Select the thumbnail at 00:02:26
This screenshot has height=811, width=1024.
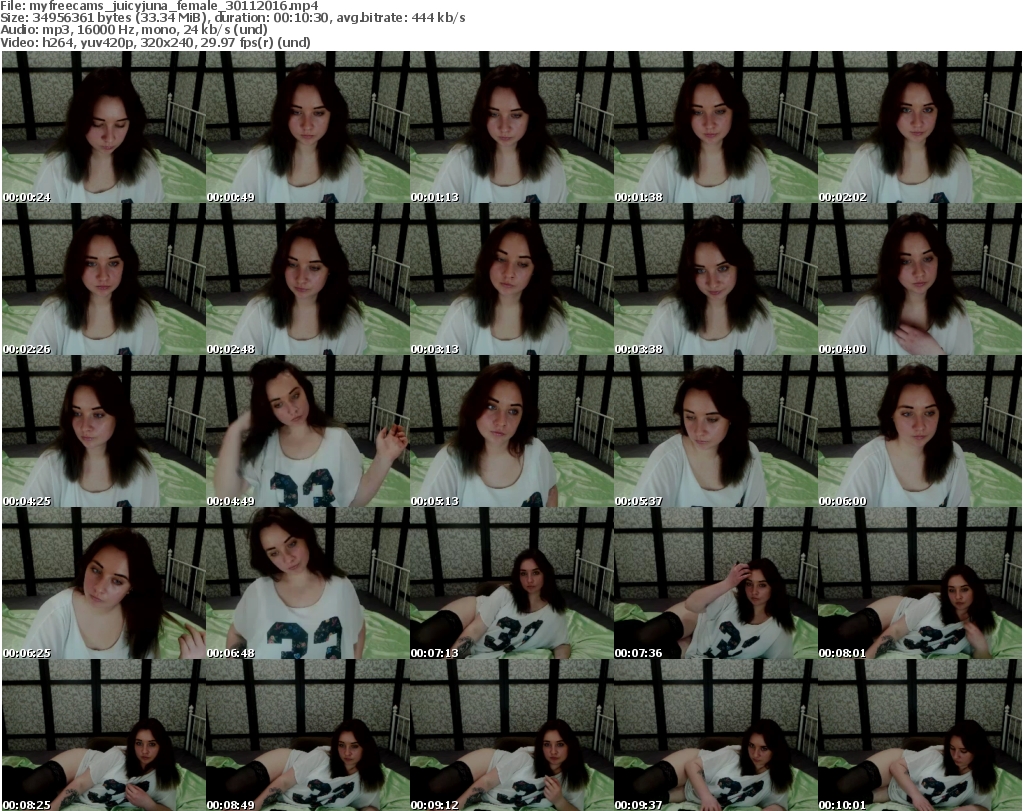pos(103,280)
